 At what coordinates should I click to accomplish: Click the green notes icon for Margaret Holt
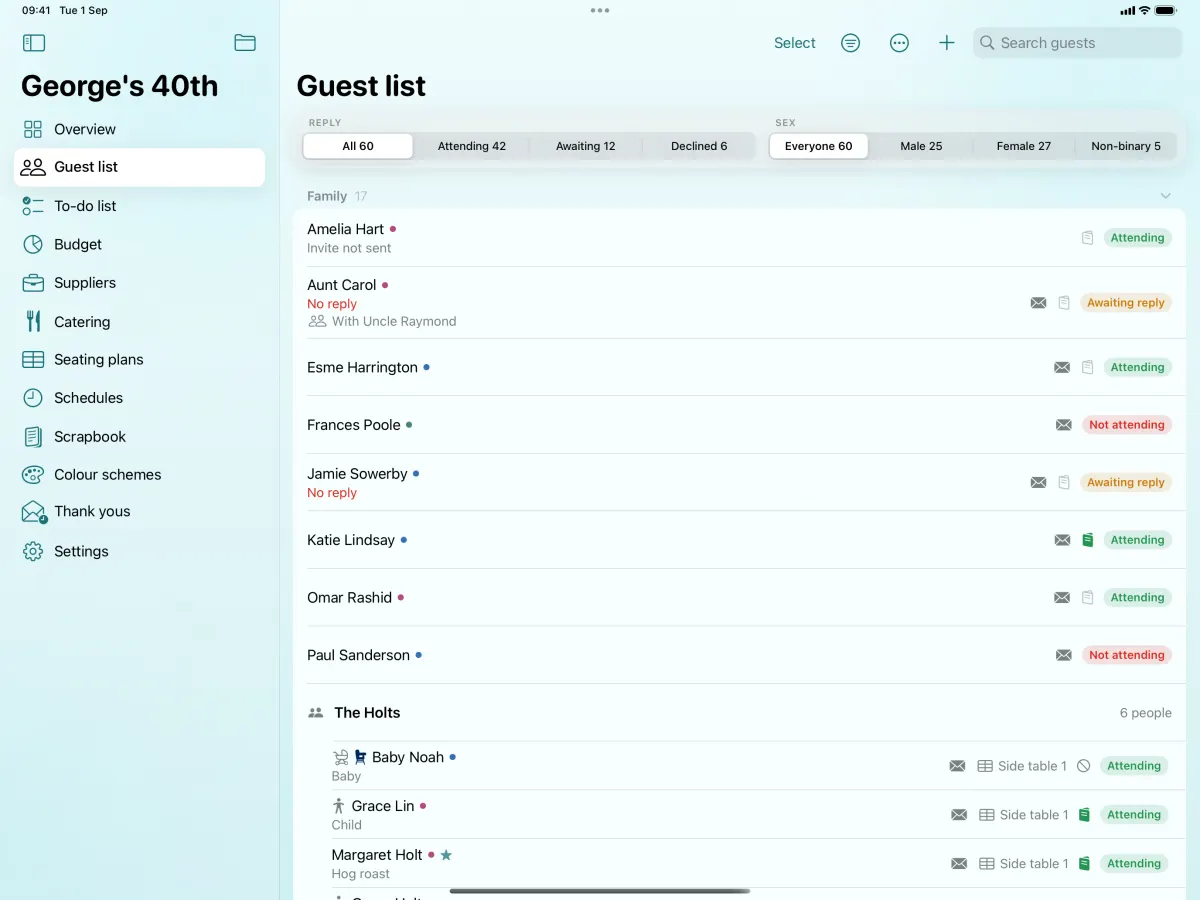click(x=1084, y=864)
